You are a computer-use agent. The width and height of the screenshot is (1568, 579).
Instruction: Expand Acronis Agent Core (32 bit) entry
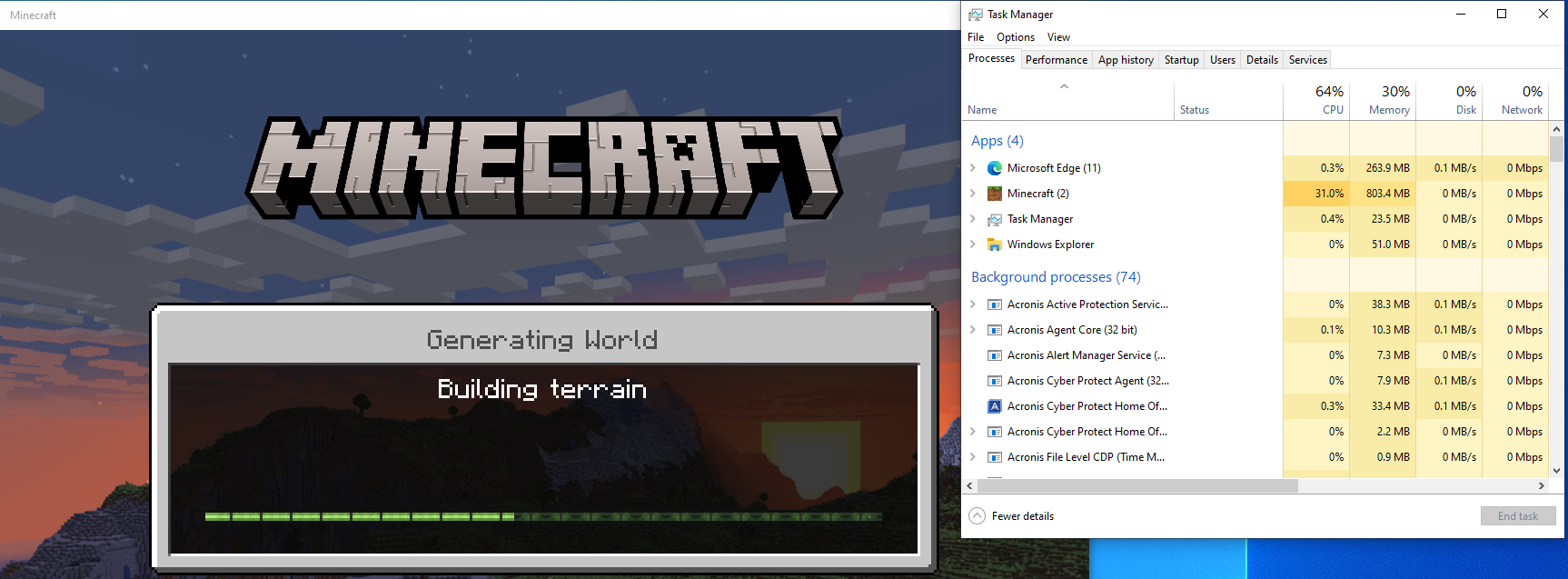click(x=973, y=330)
